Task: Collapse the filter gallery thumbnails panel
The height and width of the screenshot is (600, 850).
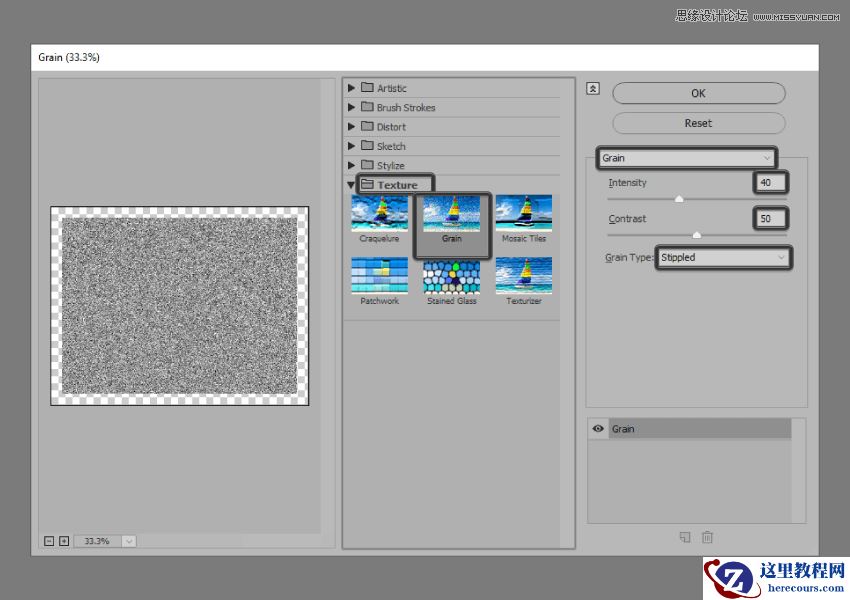Action: 593,88
